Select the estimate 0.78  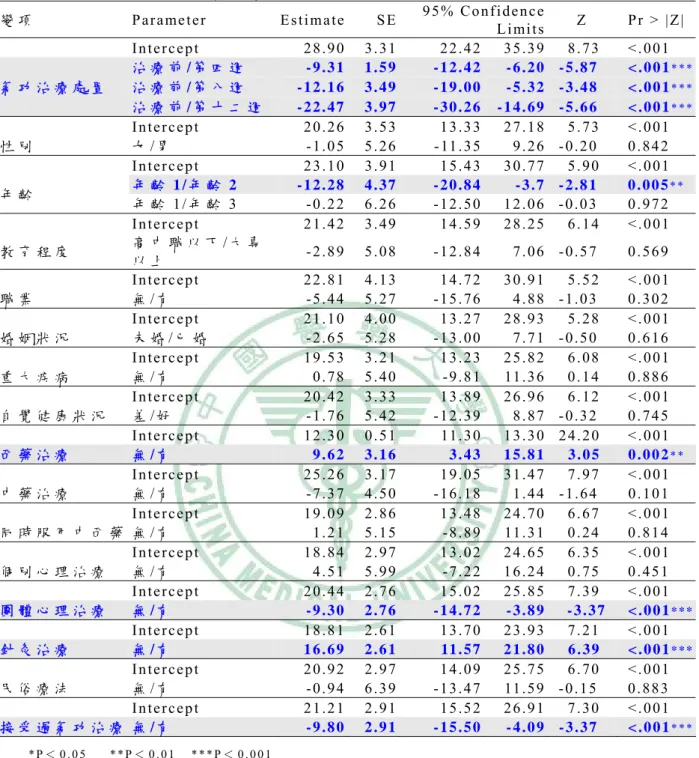328,377
